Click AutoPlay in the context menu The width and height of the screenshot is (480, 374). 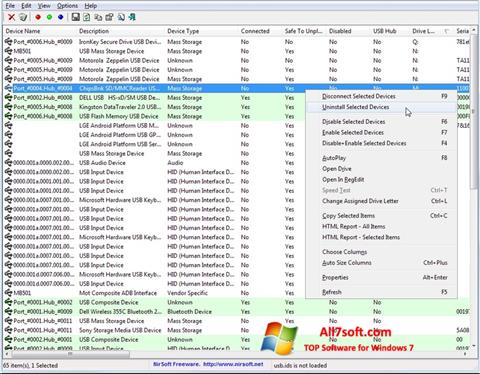(x=382, y=158)
